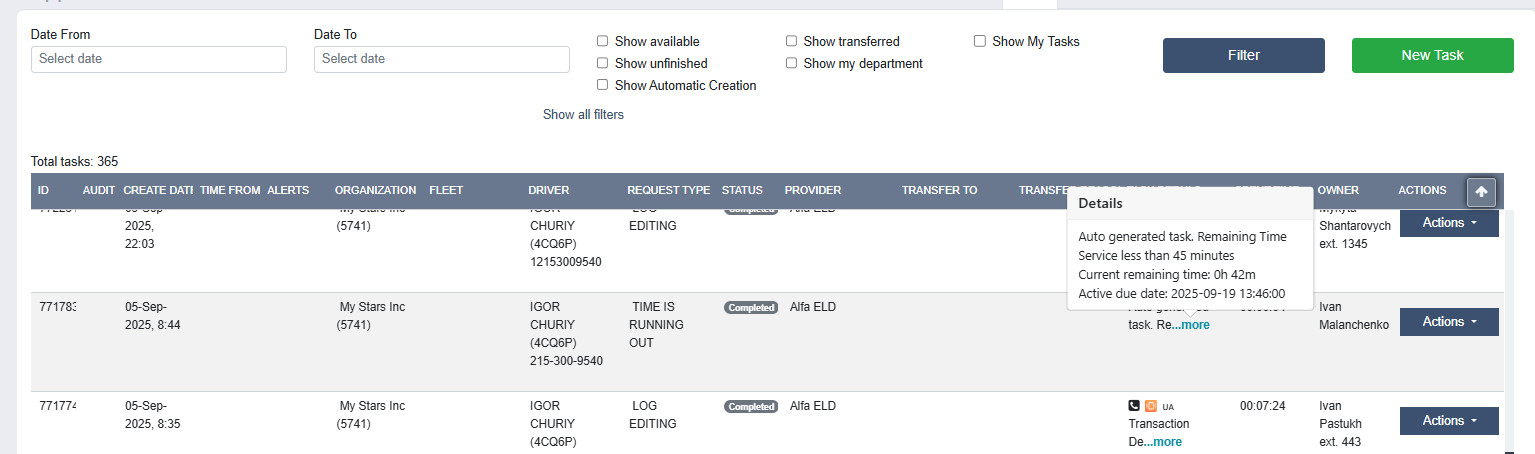Click the Date From input field
The width and height of the screenshot is (1535, 454).
159,59
